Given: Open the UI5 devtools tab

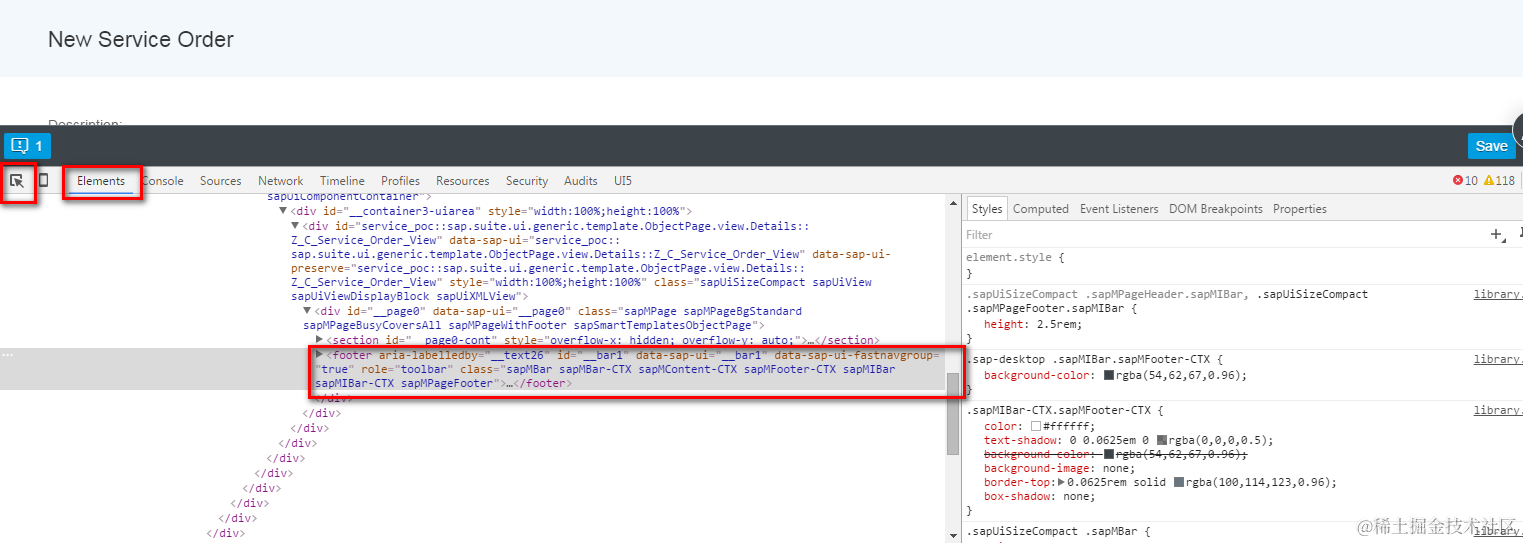Looking at the screenshot, I should tap(622, 181).
